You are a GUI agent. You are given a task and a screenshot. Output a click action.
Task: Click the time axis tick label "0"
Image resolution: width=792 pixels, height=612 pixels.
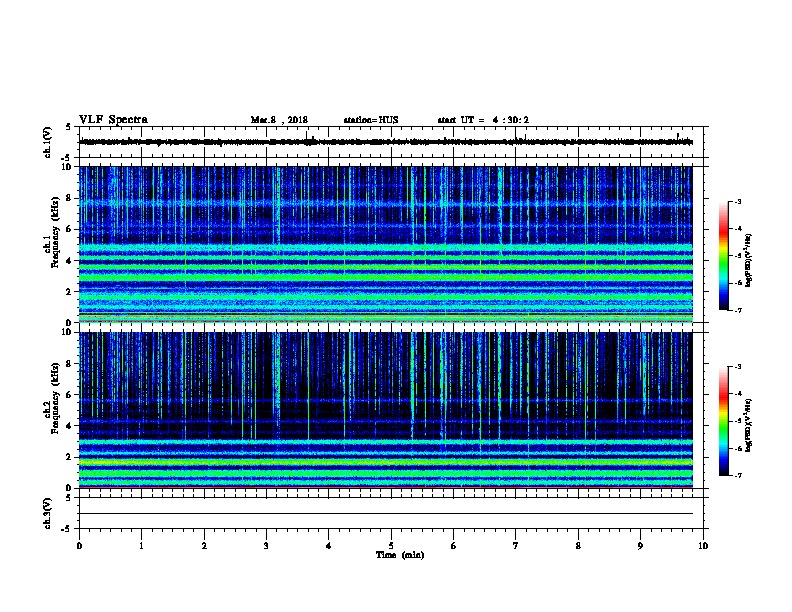(79, 546)
